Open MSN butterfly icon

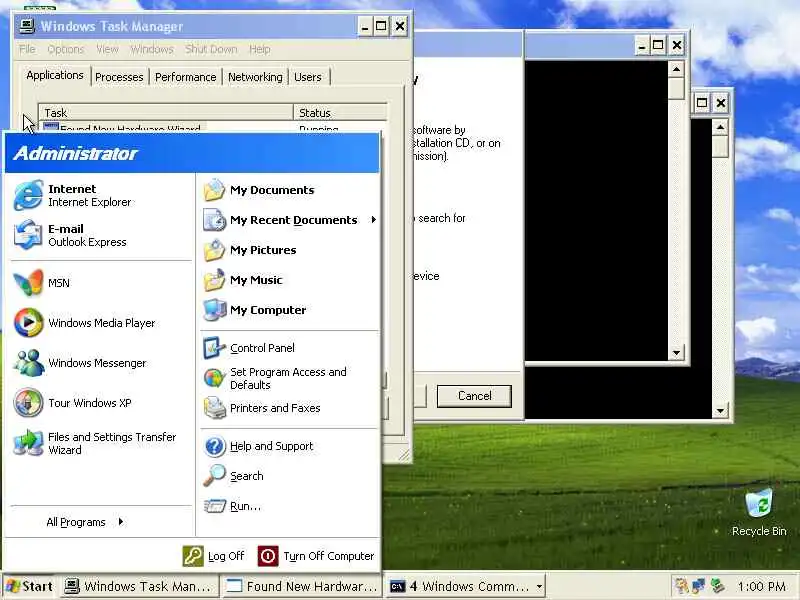tap(28, 283)
